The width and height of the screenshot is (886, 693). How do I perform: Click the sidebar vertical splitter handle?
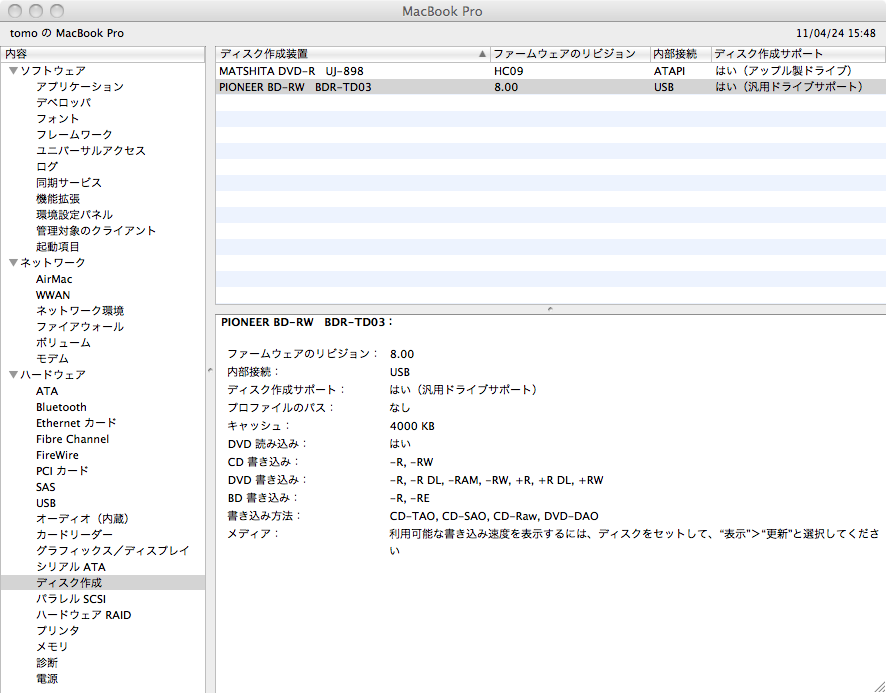point(210,370)
